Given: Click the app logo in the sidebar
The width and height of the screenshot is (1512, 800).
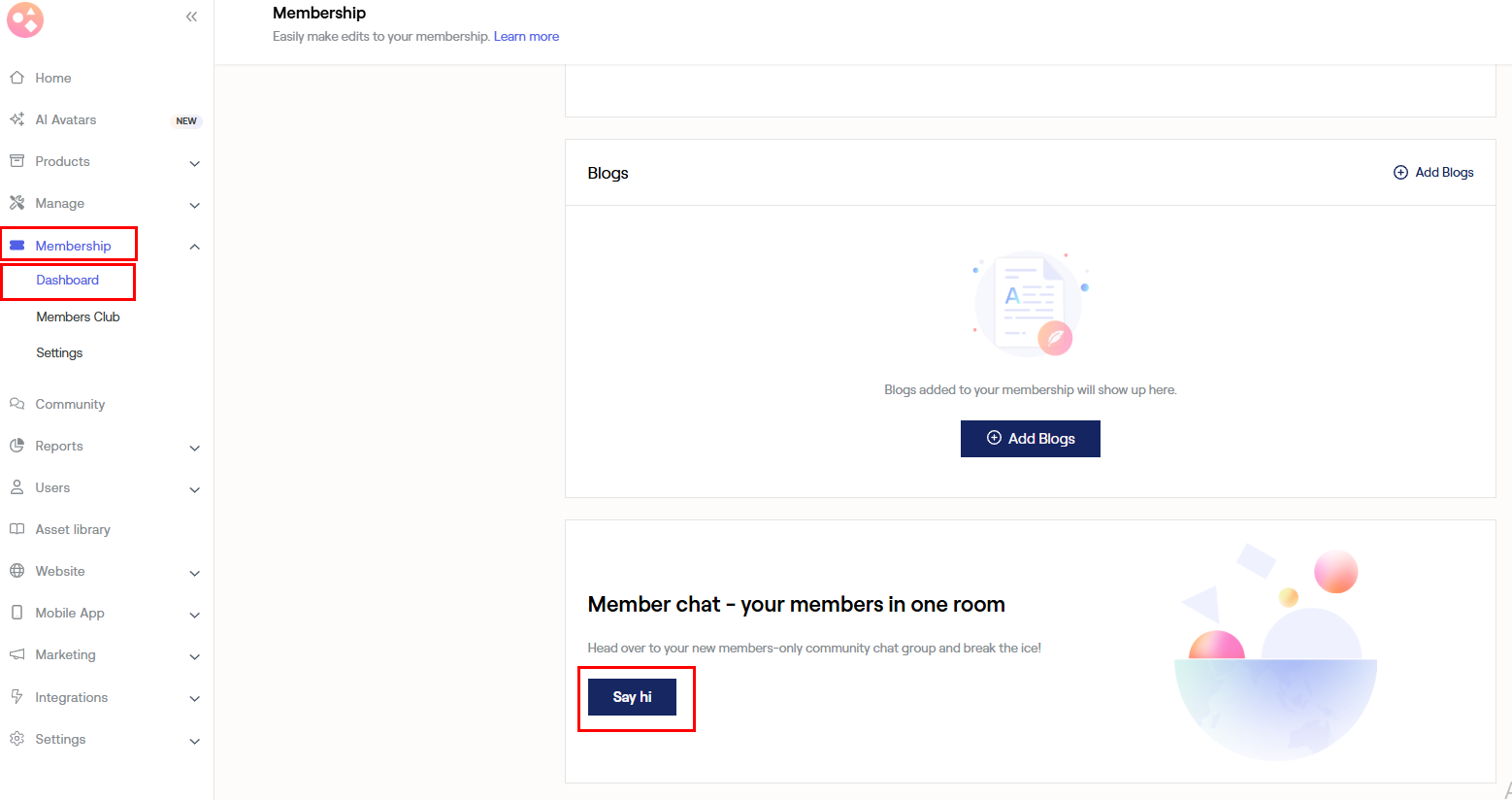Looking at the screenshot, I should point(25,19).
